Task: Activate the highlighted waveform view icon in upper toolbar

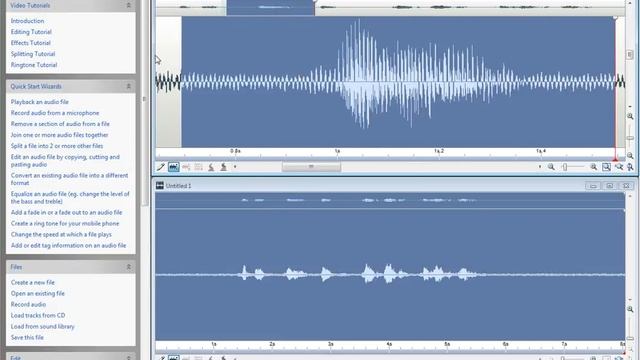Action: click(173, 167)
